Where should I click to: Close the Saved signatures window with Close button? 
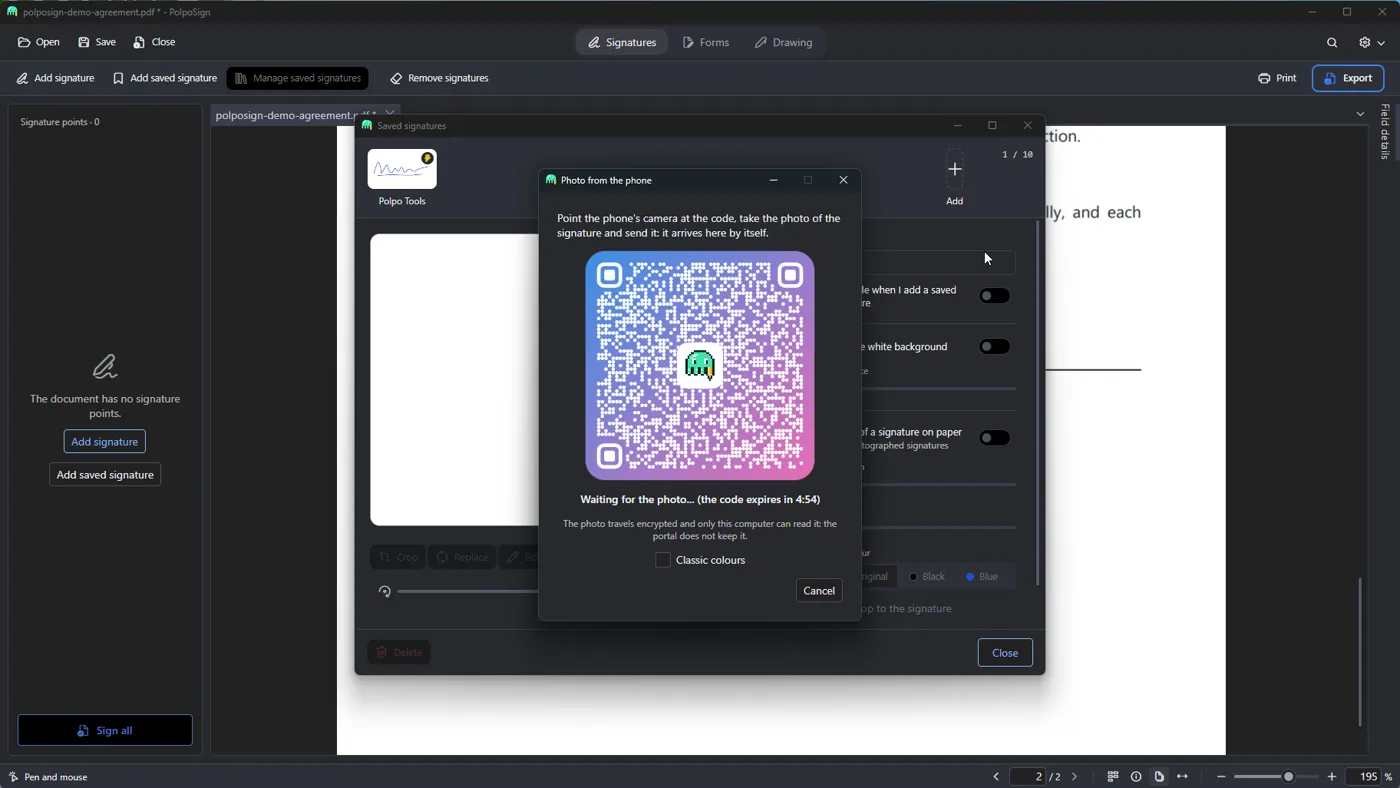pos(1005,653)
